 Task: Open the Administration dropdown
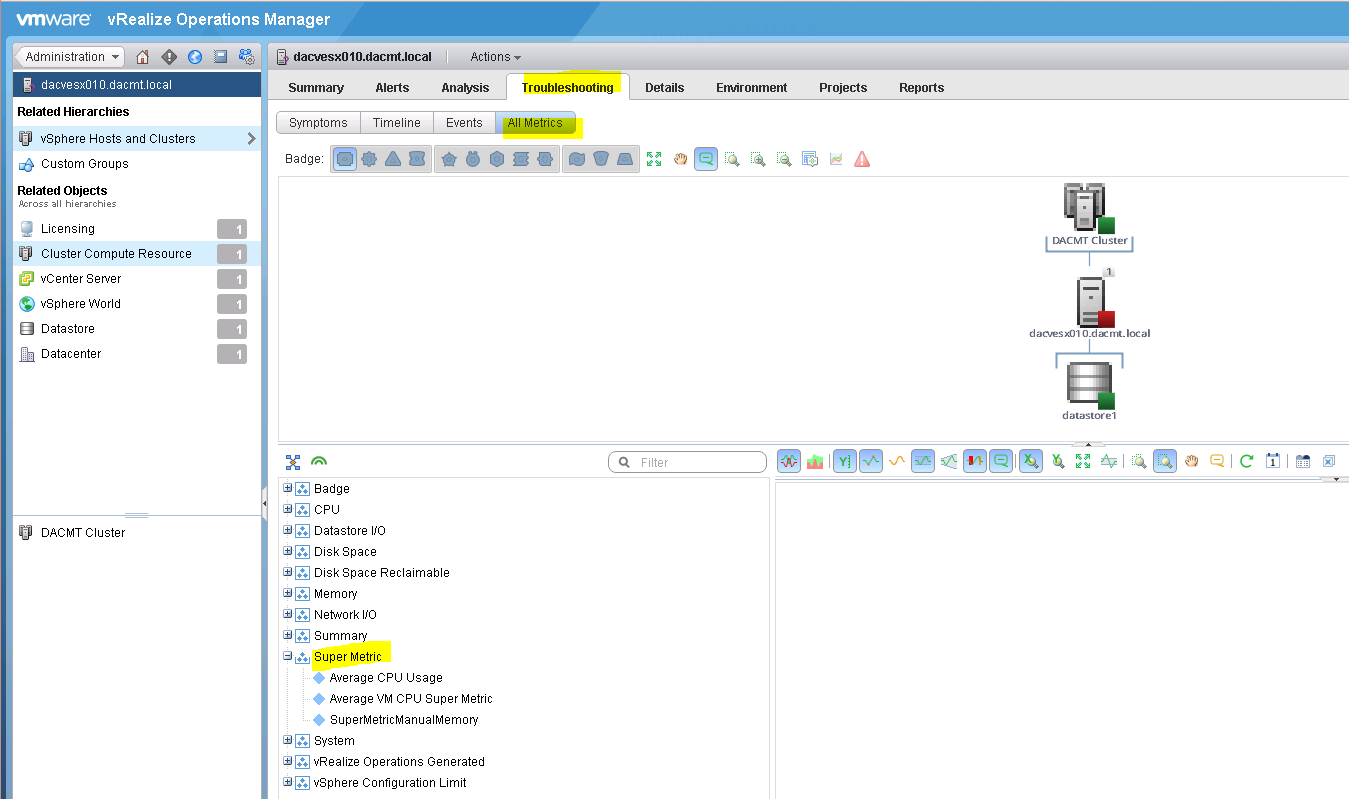(71, 57)
